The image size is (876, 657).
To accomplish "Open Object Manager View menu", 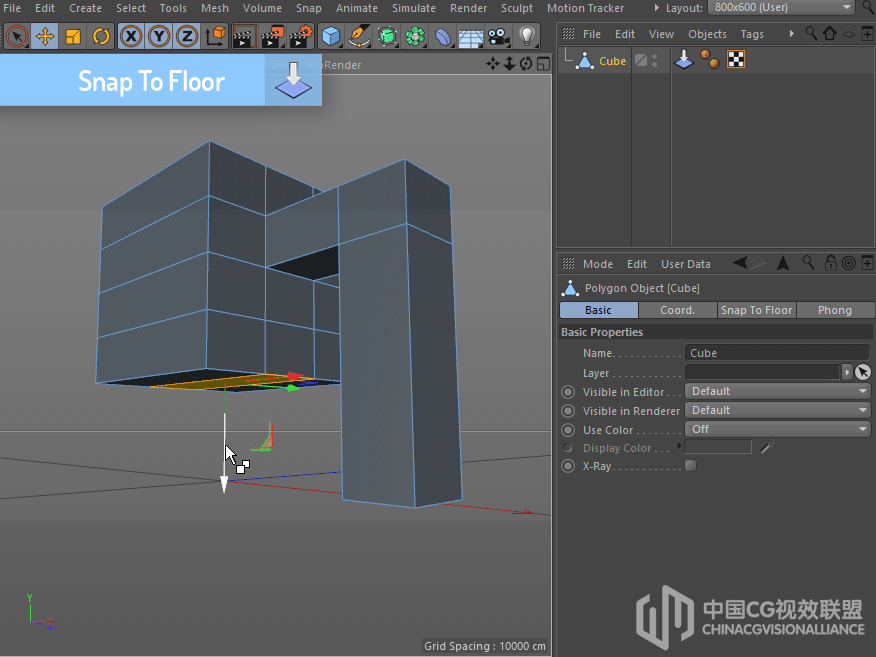I will pos(661,34).
